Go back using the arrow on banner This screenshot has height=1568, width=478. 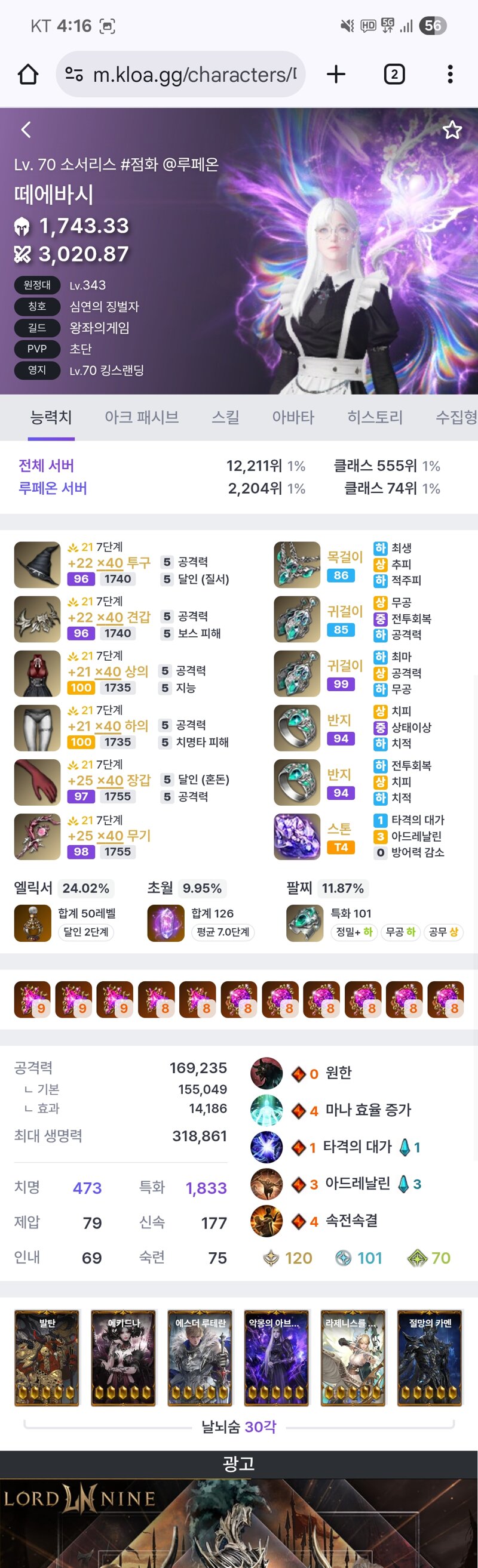(26, 130)
